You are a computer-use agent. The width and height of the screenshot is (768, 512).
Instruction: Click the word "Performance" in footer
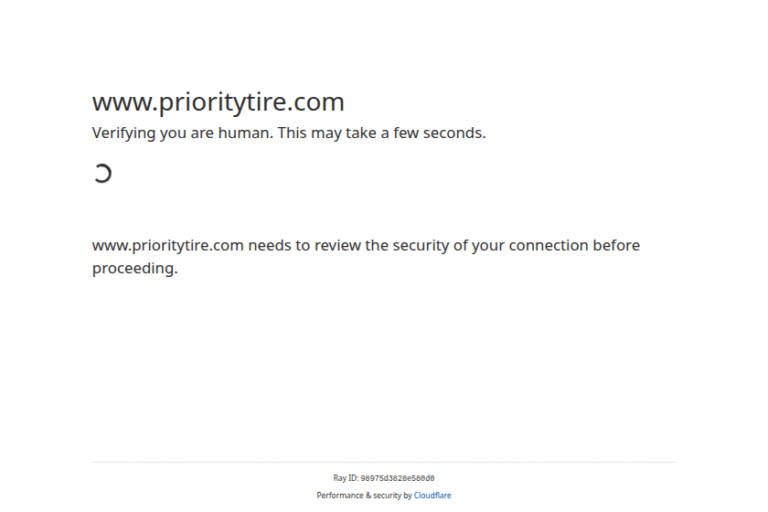pyautogui.click(x=340, y=495)
